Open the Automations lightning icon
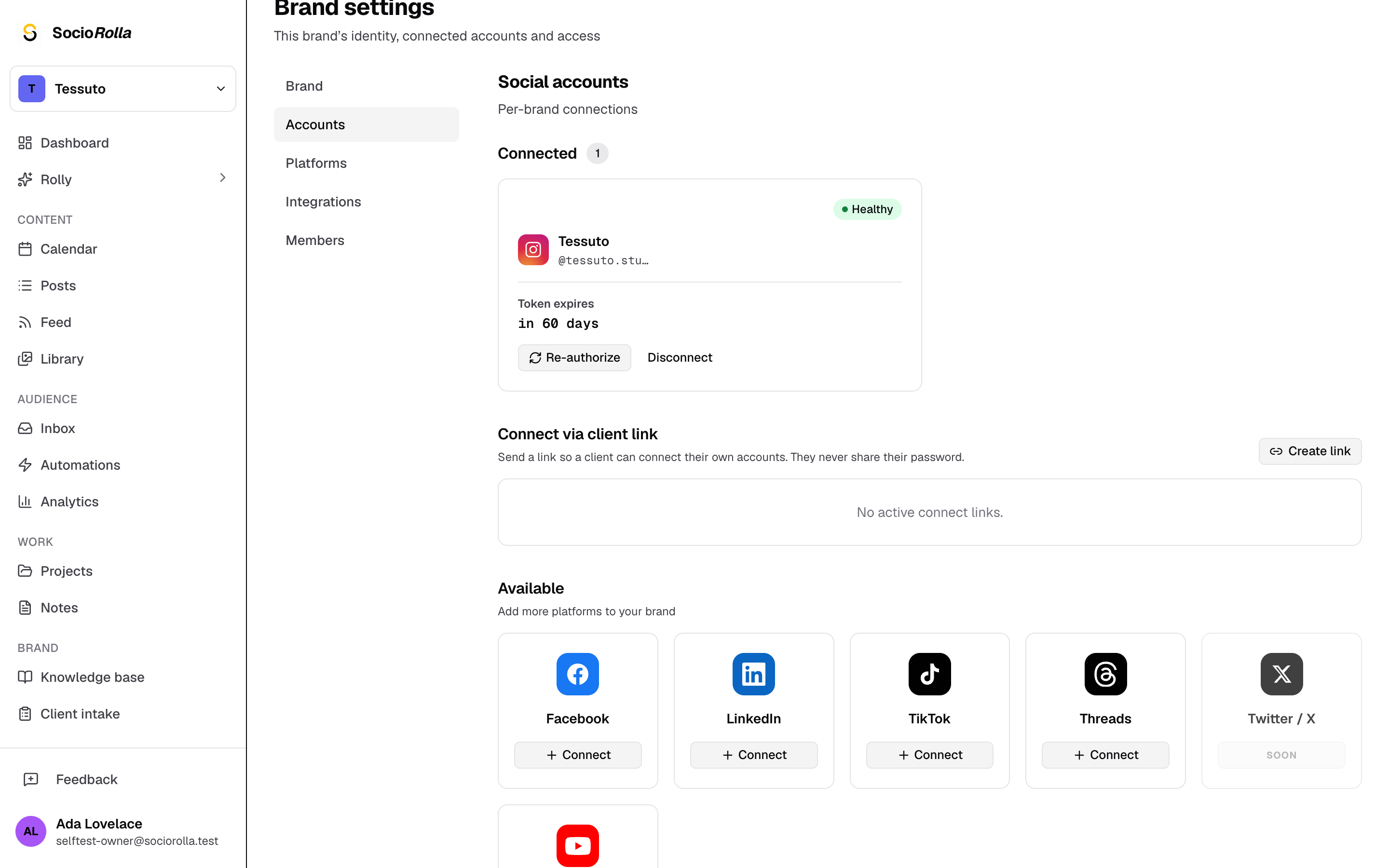1389x868 pixels. pyautogui.click(x=25, y=465)
